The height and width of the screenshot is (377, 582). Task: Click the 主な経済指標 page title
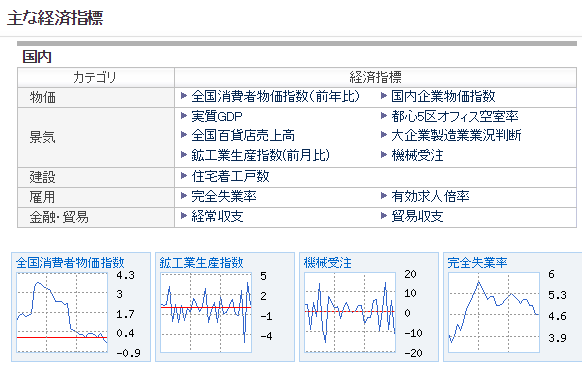pos(55,18)
